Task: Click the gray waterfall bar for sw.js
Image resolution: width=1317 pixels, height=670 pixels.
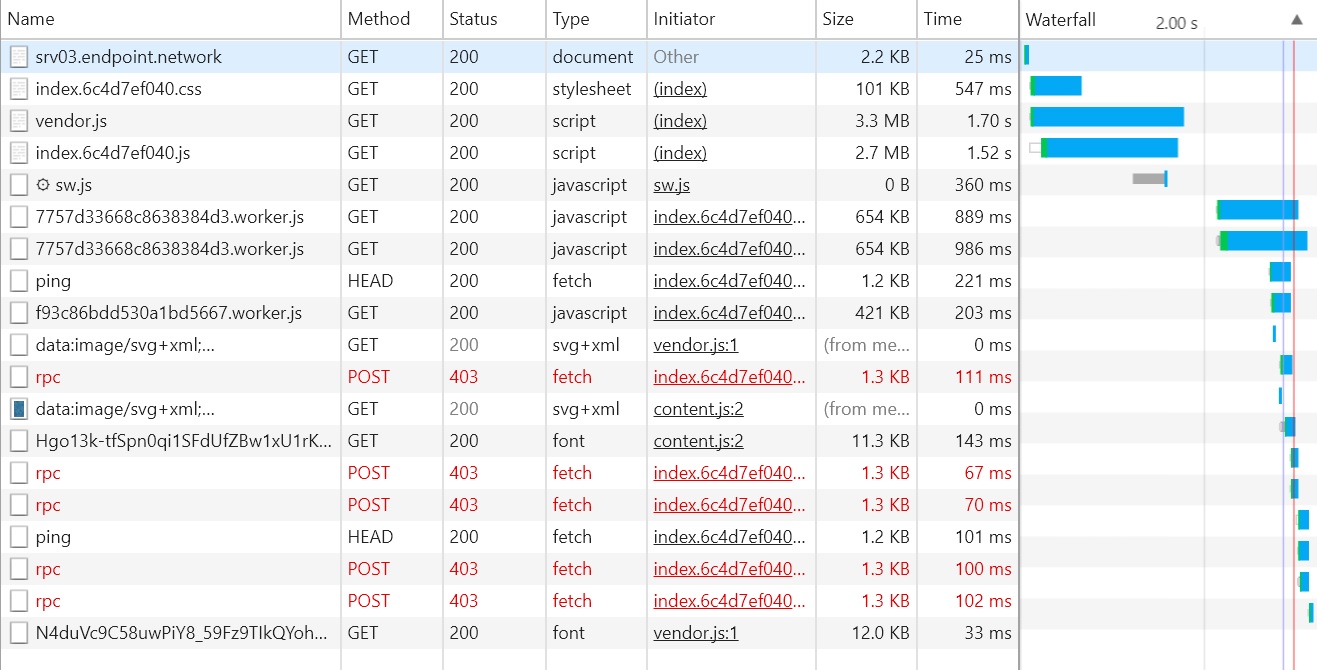Action: [x=1148, y=179]
